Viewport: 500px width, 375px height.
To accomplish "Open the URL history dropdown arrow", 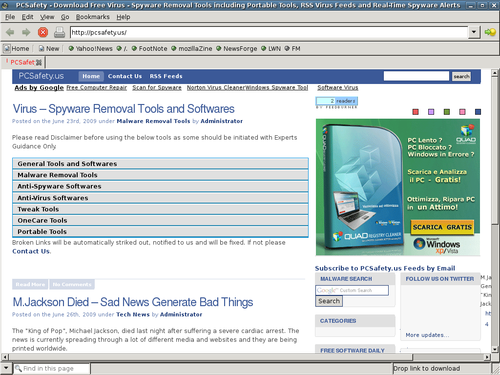I will coord(474,32).
